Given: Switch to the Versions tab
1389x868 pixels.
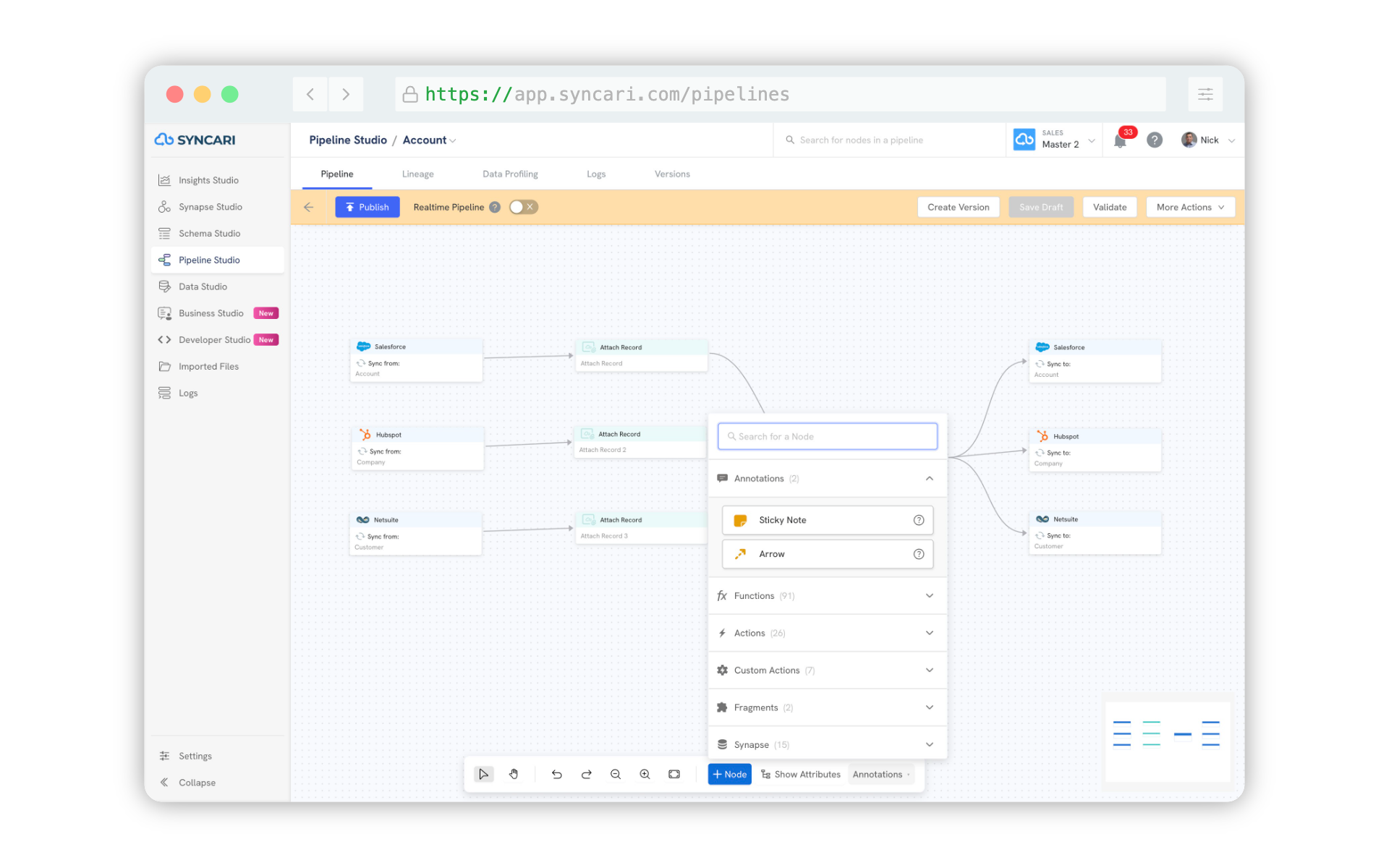Looking at the screenshot, I should (x=672, y=174).
